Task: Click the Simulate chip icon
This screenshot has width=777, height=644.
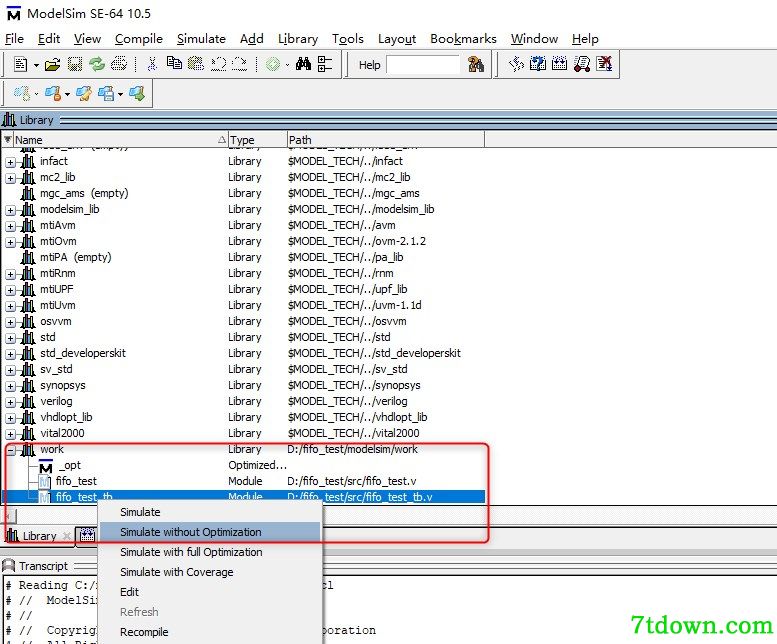Action: (x=559, y=63)
